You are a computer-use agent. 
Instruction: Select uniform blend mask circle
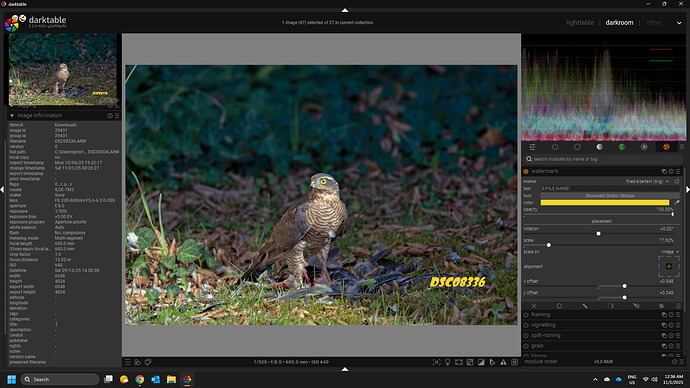point(559,306)
